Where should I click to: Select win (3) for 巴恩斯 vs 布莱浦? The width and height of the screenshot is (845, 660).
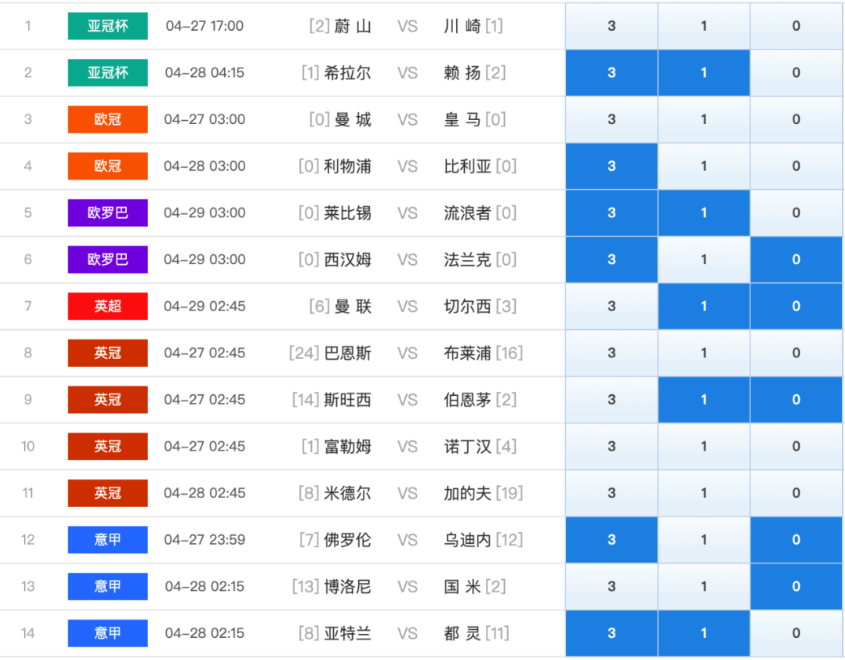tap(612, 353)
